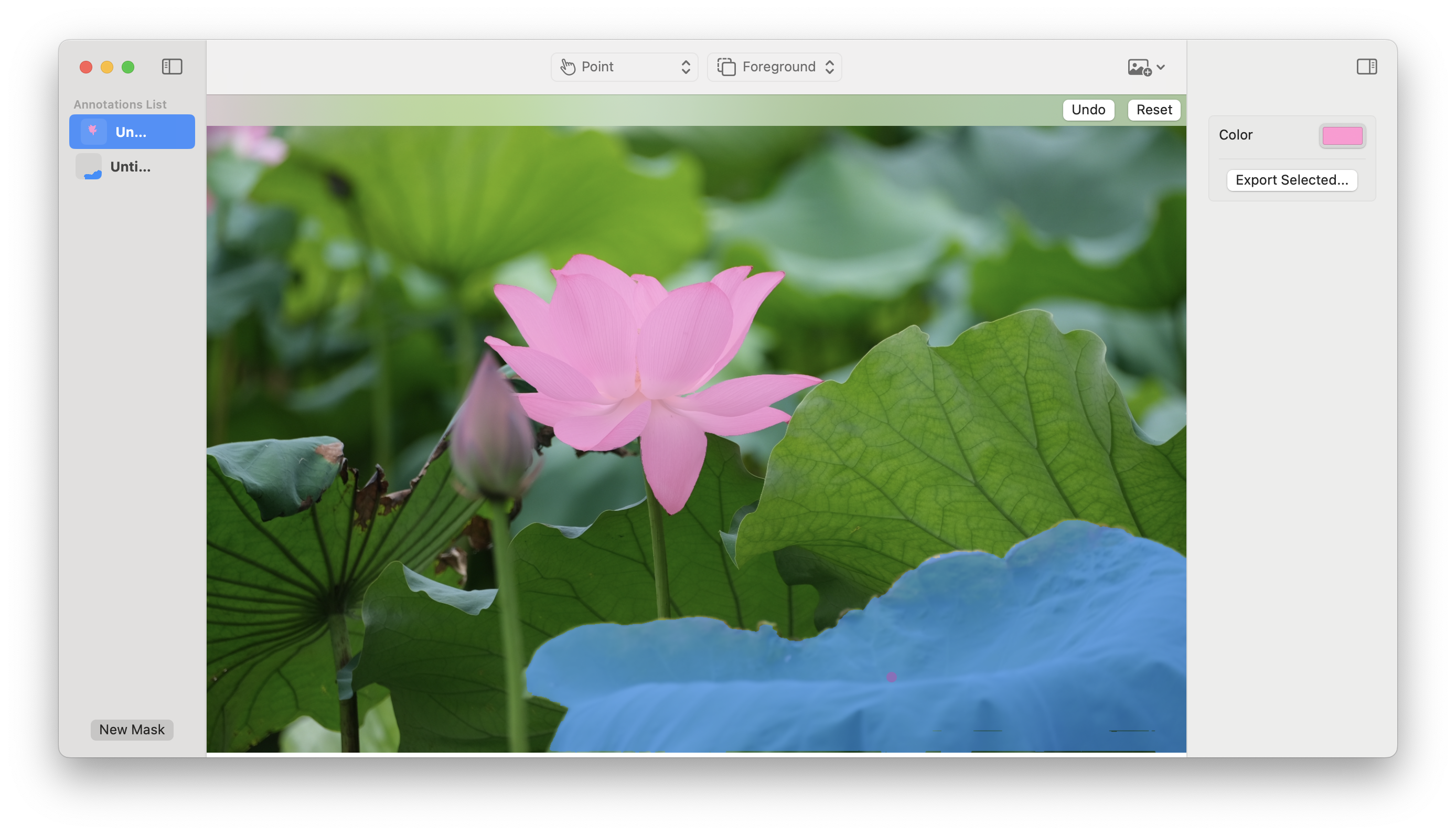Toggle visibility of 'Unti...' annotation
The image size is (1456, 835).
coord(90,166)
